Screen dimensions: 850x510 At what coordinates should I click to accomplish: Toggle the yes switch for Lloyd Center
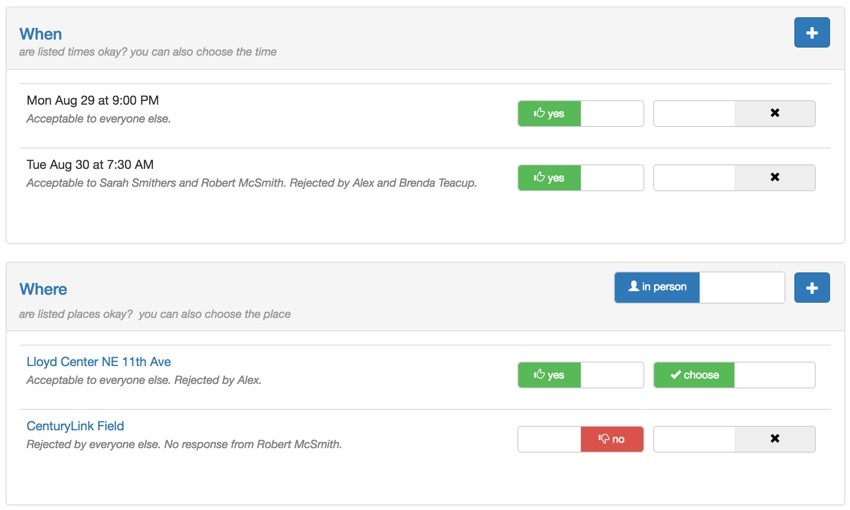pos(581,375)
